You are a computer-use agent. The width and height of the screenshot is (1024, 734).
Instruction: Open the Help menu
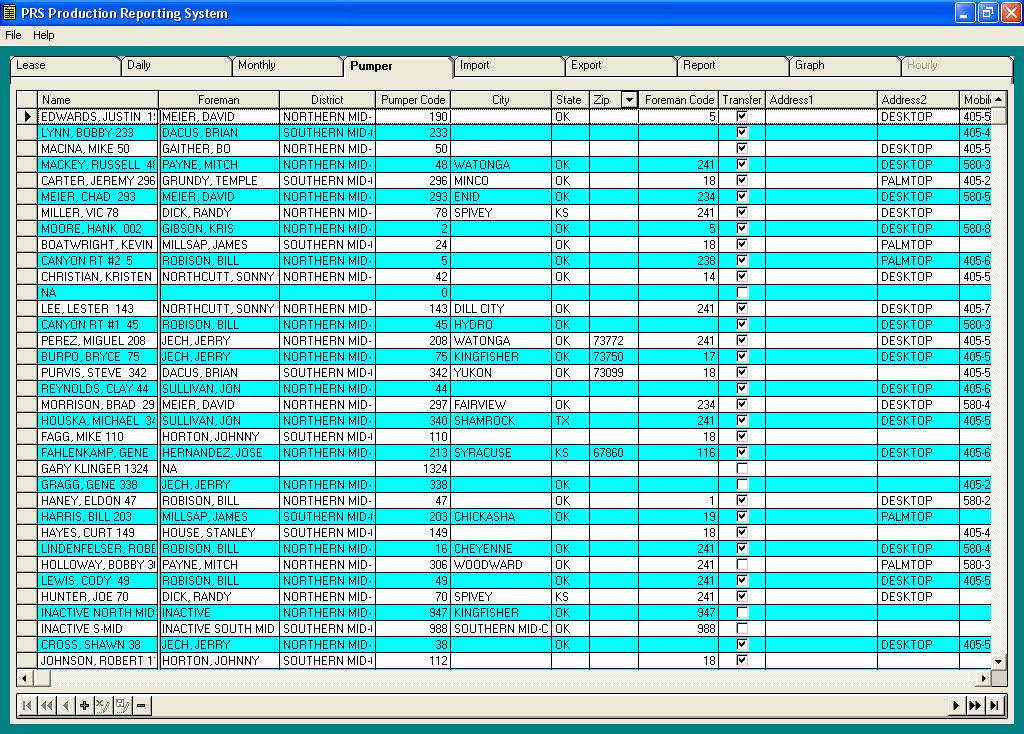coord(42,35)
